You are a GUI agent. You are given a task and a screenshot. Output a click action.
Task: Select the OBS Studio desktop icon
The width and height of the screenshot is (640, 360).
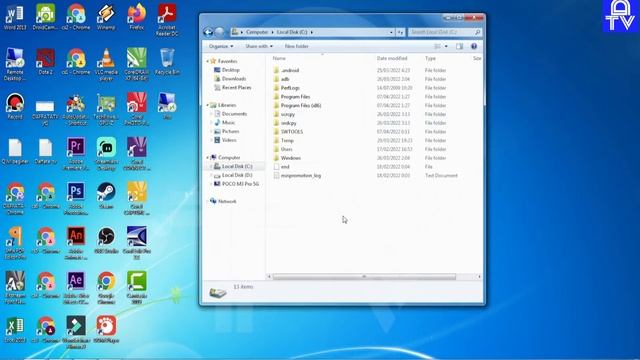pyautogui.click(x=106, y=240)
